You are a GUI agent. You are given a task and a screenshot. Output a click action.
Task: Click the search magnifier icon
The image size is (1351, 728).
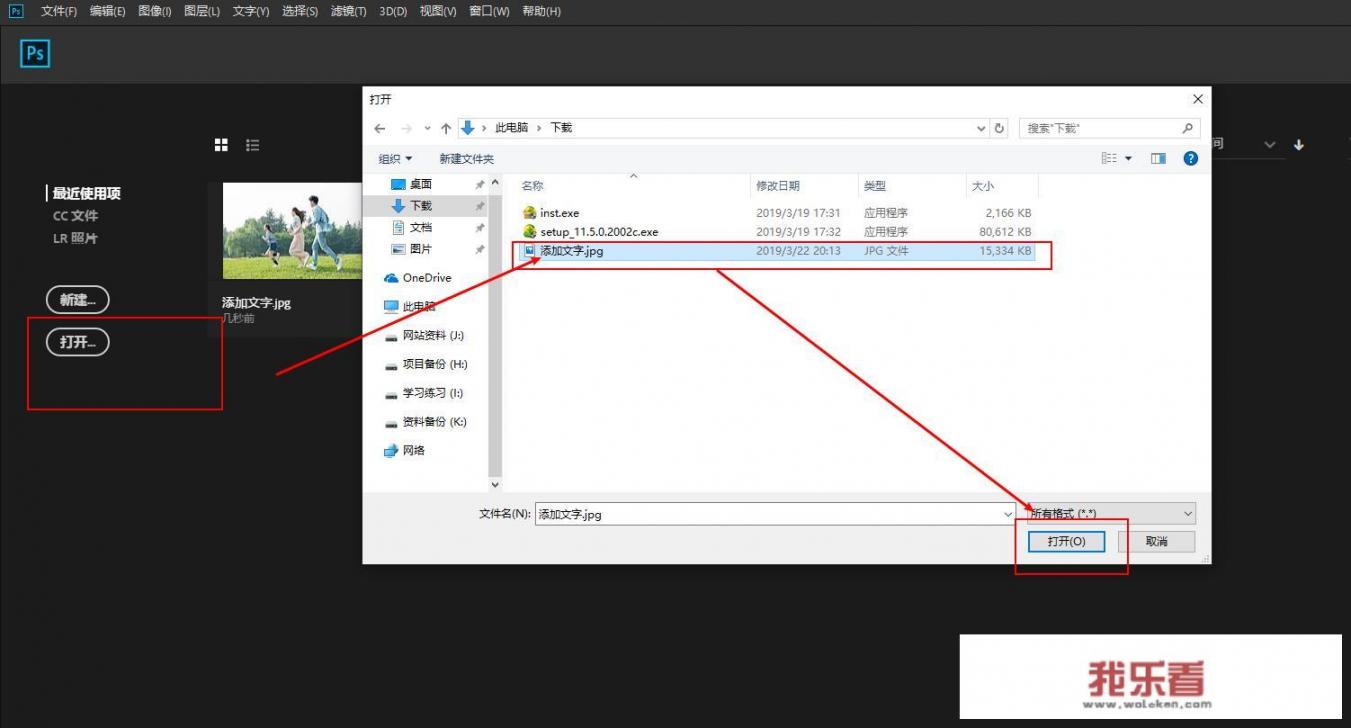(x=1188, y=128)
